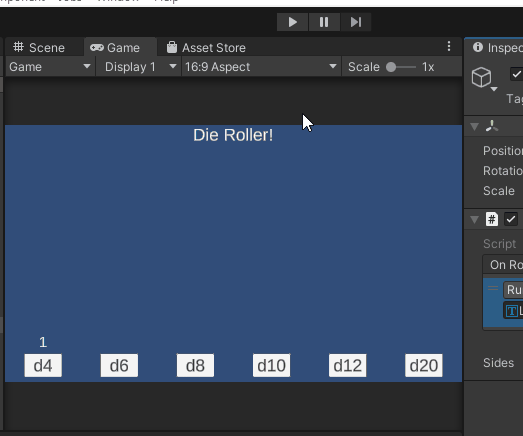Roll the d8 die button
Image resolution: width=523 pixels, height=436 pixels.
tap(195, 366)
